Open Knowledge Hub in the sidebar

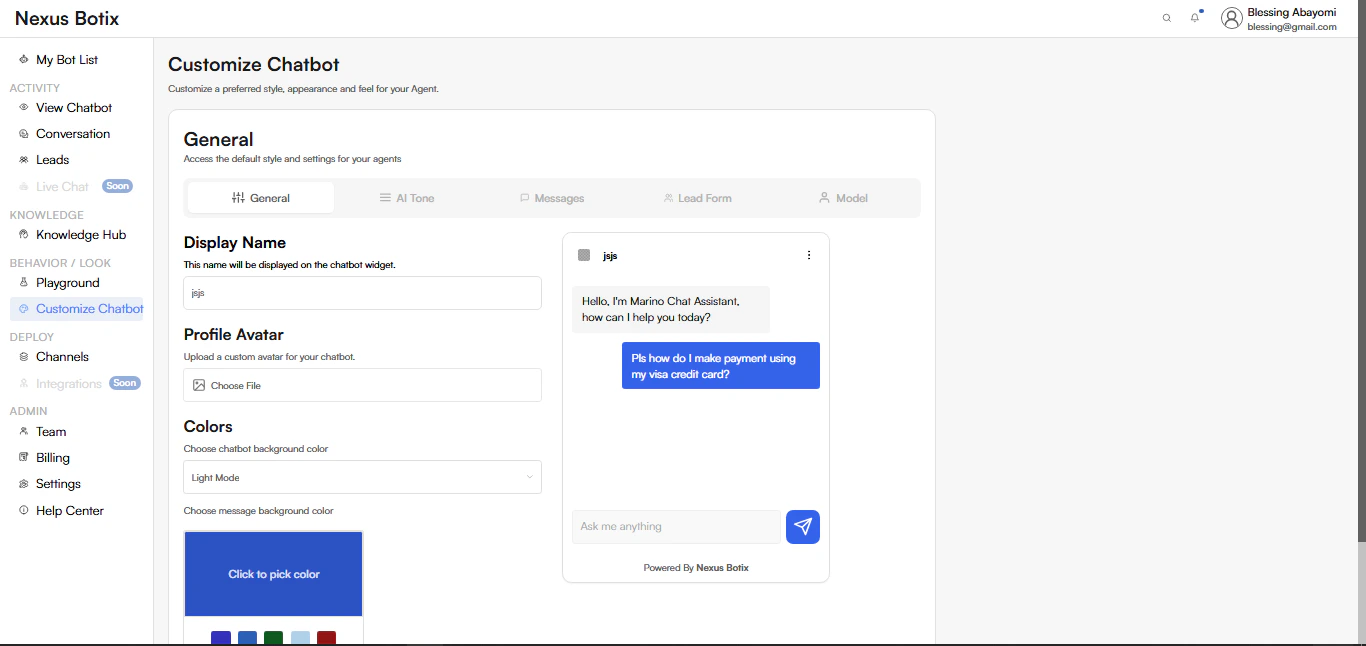point(81,235)
